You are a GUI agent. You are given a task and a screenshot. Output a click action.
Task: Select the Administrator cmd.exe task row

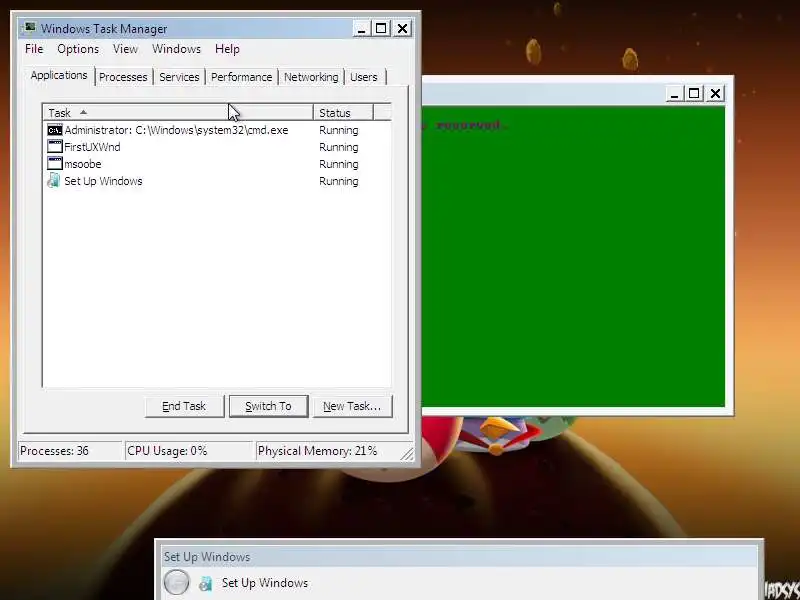pyautogui.click(x=217, y=130)
